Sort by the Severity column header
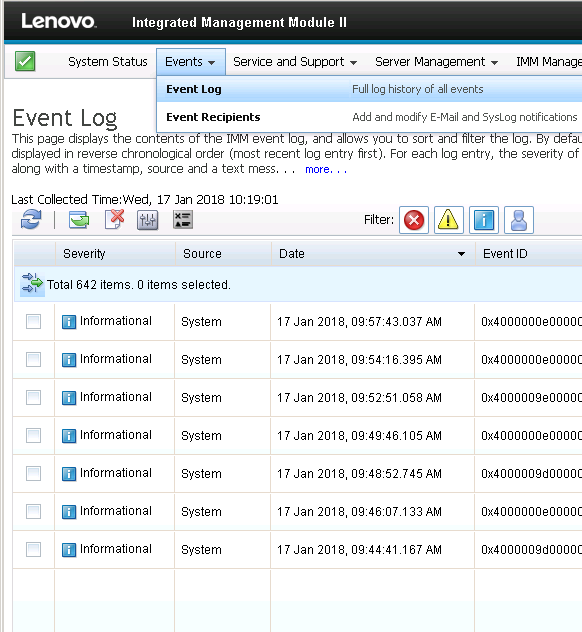582x632 pixels. coord(84,254)
